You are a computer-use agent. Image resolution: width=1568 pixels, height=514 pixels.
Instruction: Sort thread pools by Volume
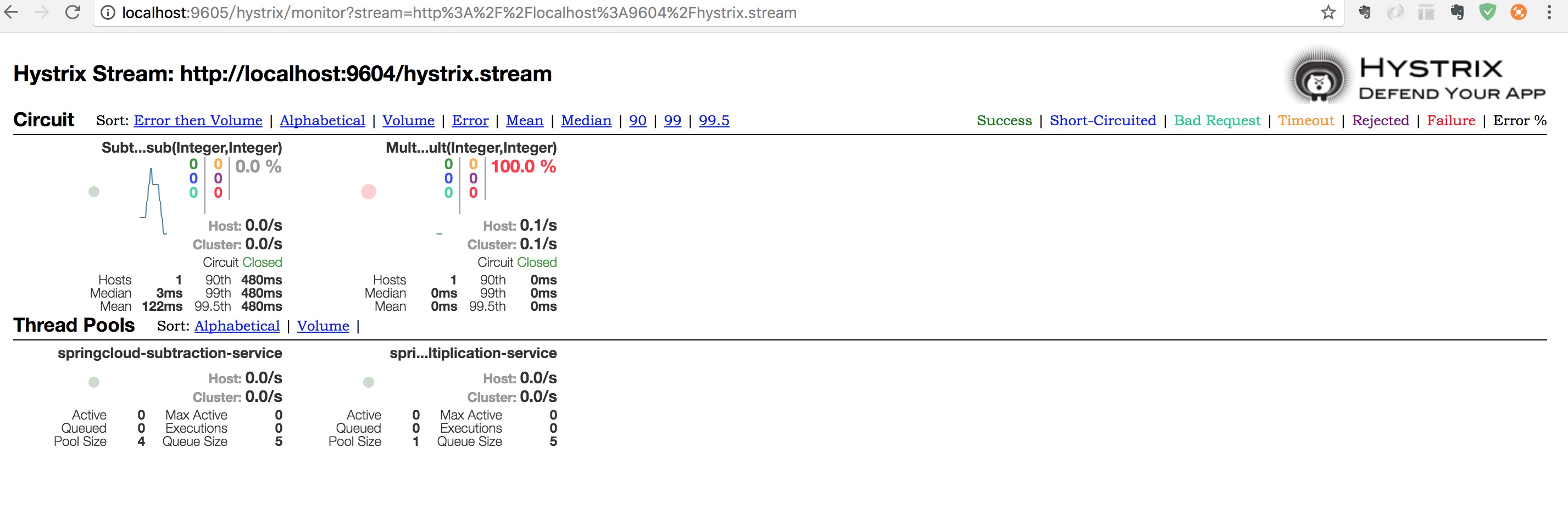(x=323, y=326)
